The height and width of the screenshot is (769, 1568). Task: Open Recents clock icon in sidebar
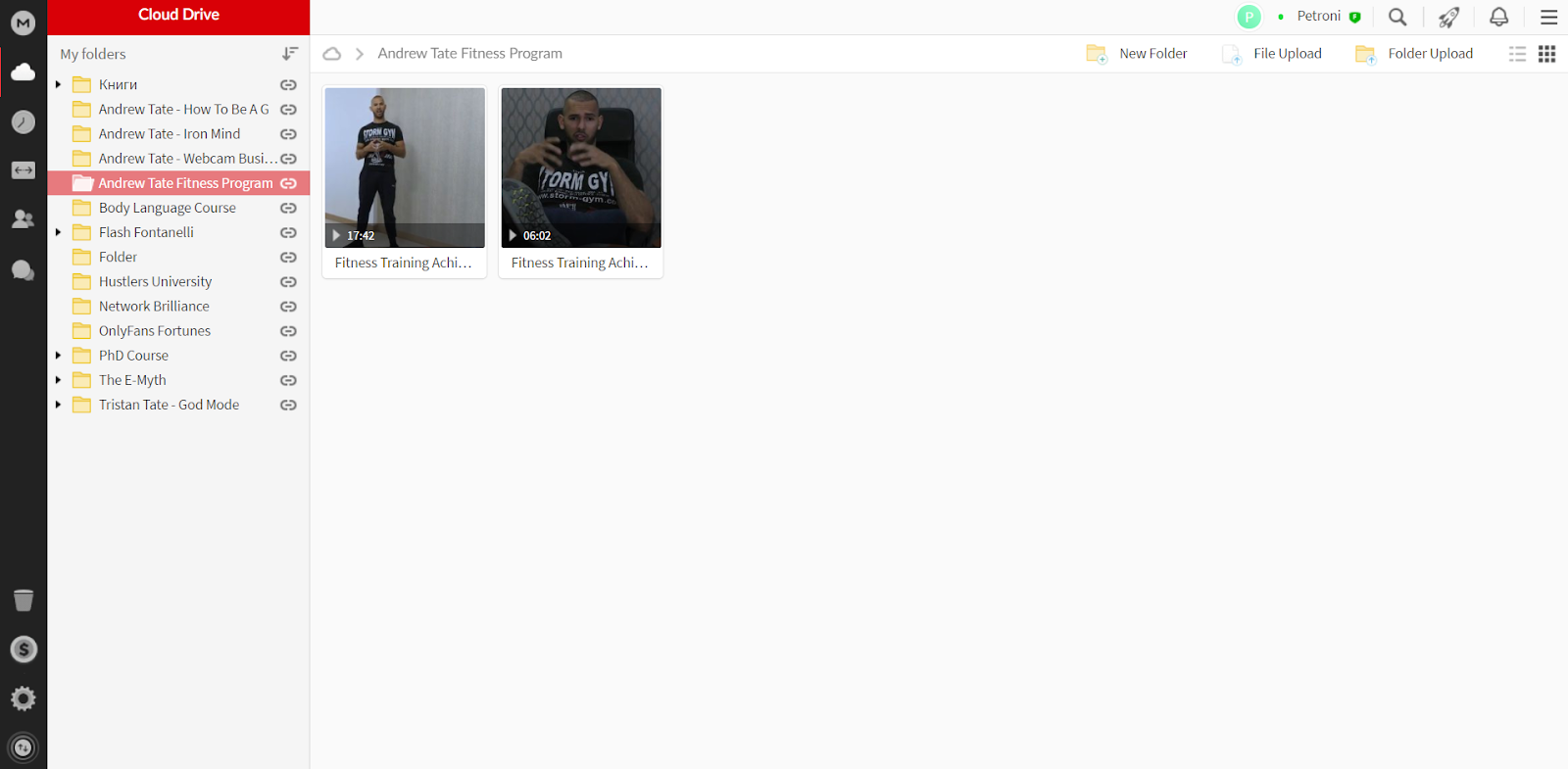coord(24,121)
